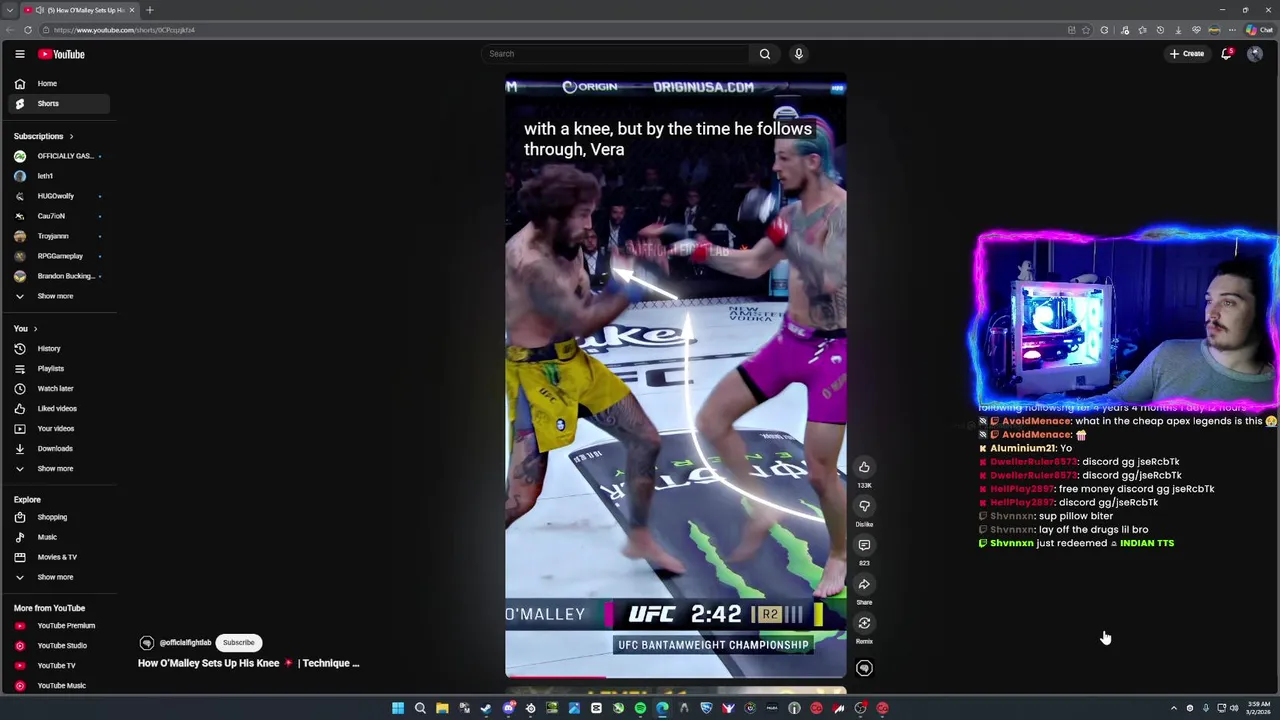Open the account avatar menu
Viewport: 1280px width, 720px height.
coord(1255,54)
